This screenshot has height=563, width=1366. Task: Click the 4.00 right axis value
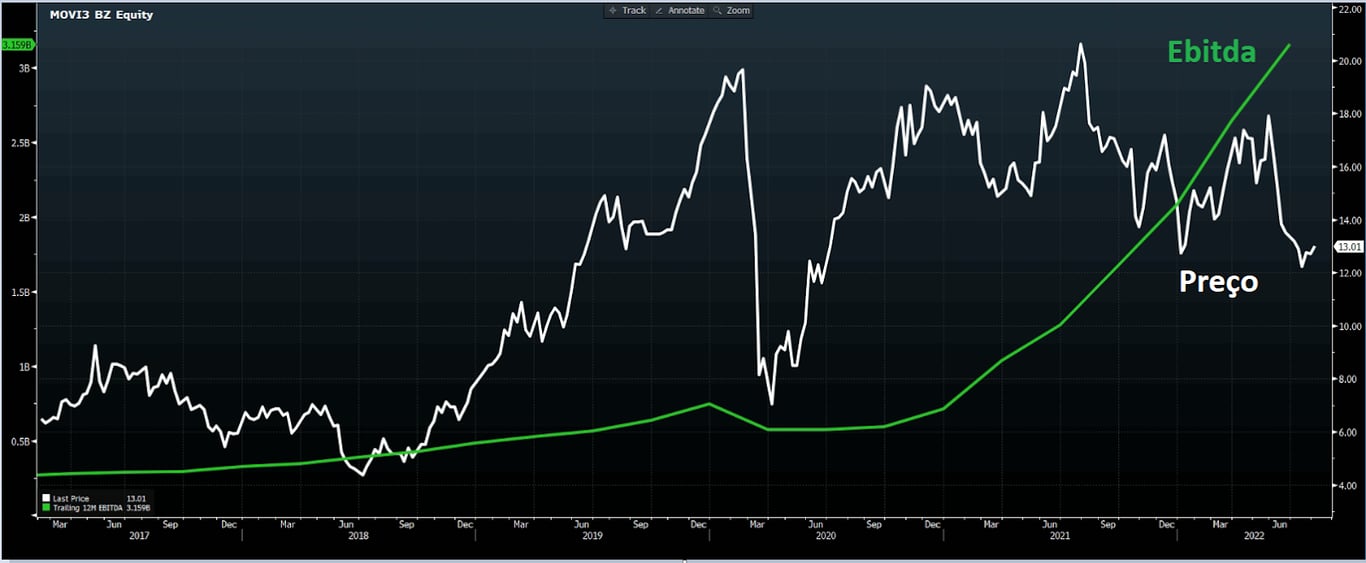(1350, 485)
